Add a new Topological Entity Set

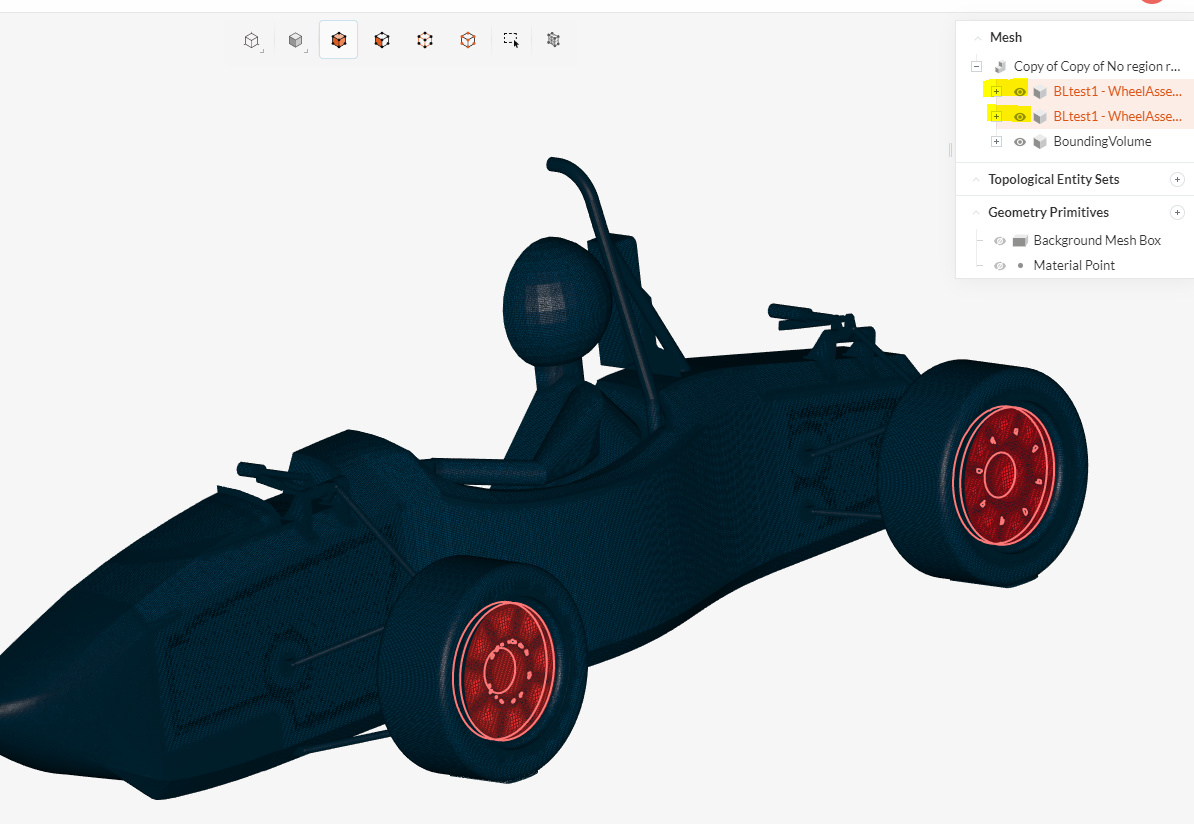click(1177, 180)
